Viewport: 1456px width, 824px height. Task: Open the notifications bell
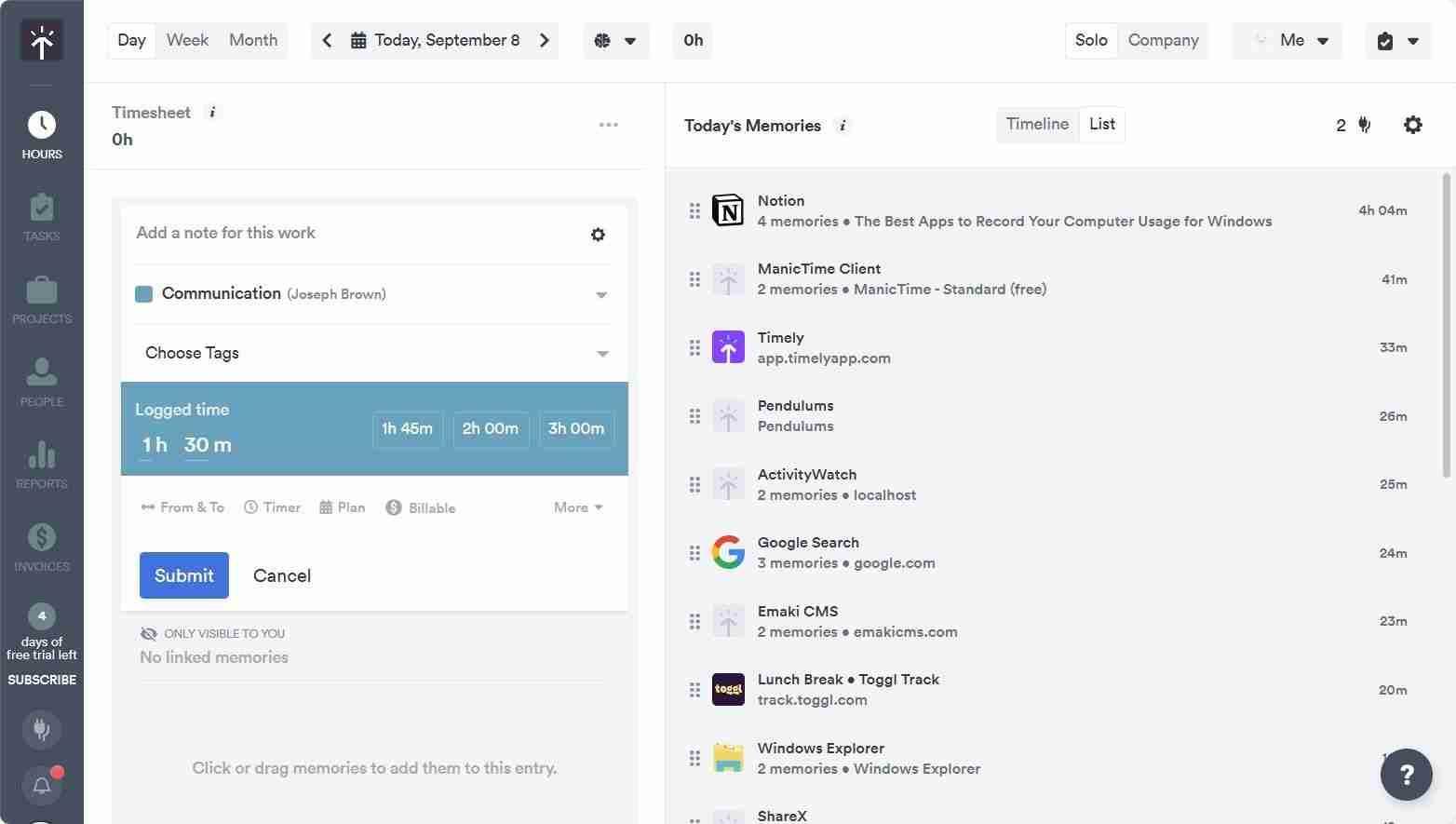pos(42,786)
